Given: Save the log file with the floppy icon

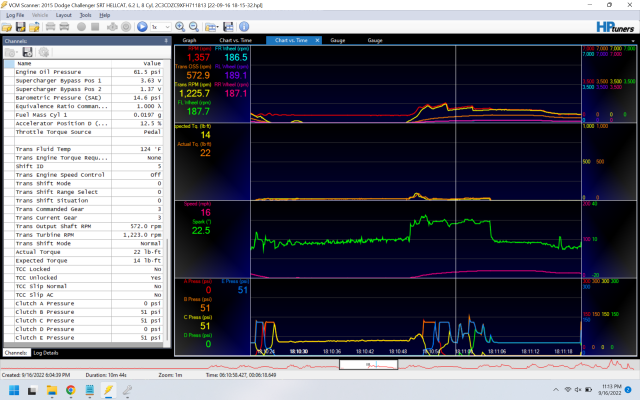Looking at the screenshot, I should pos(20,27).
